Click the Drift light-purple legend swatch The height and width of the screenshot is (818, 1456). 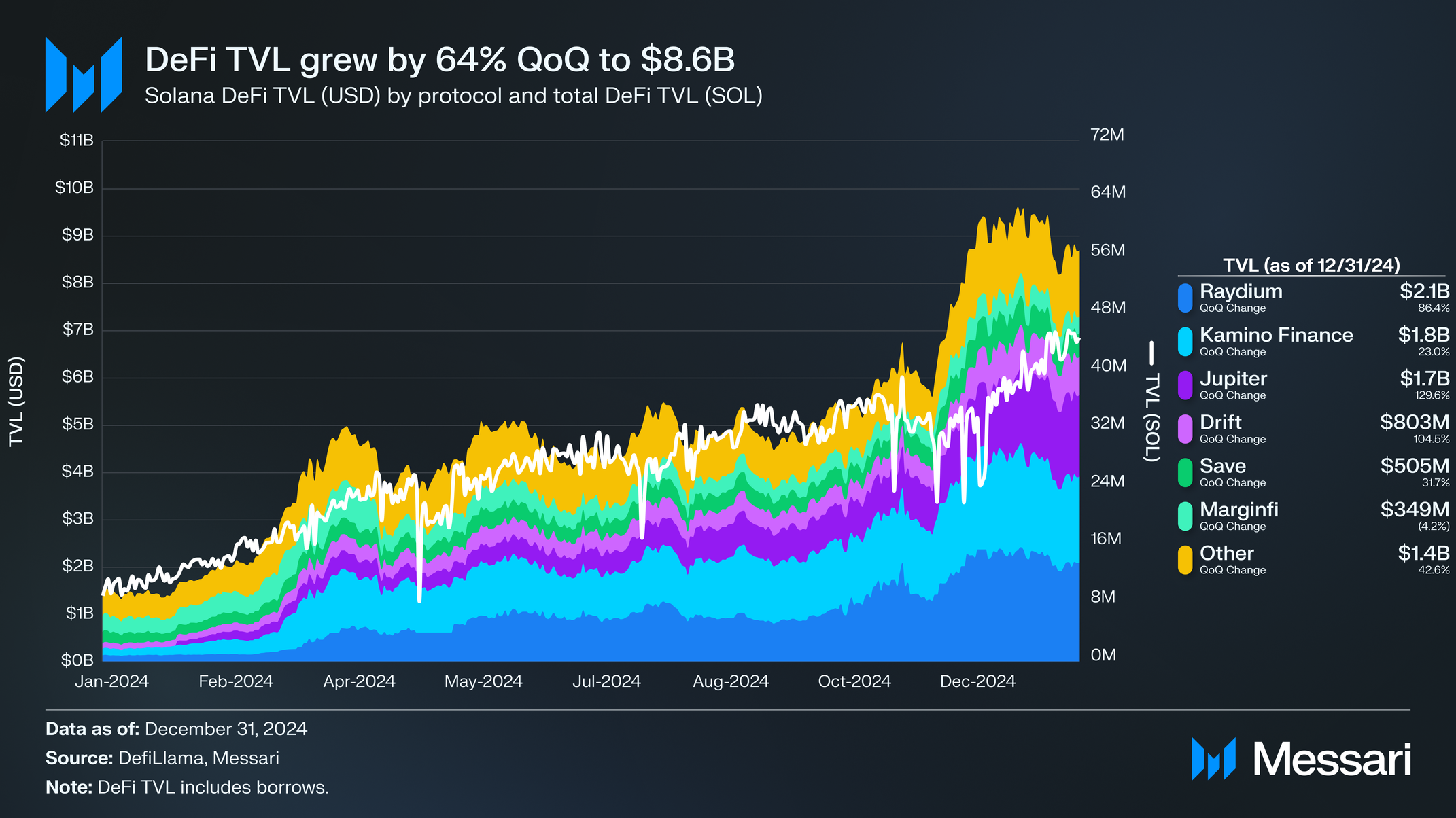pyautogui.click(x=1185, y=429)
